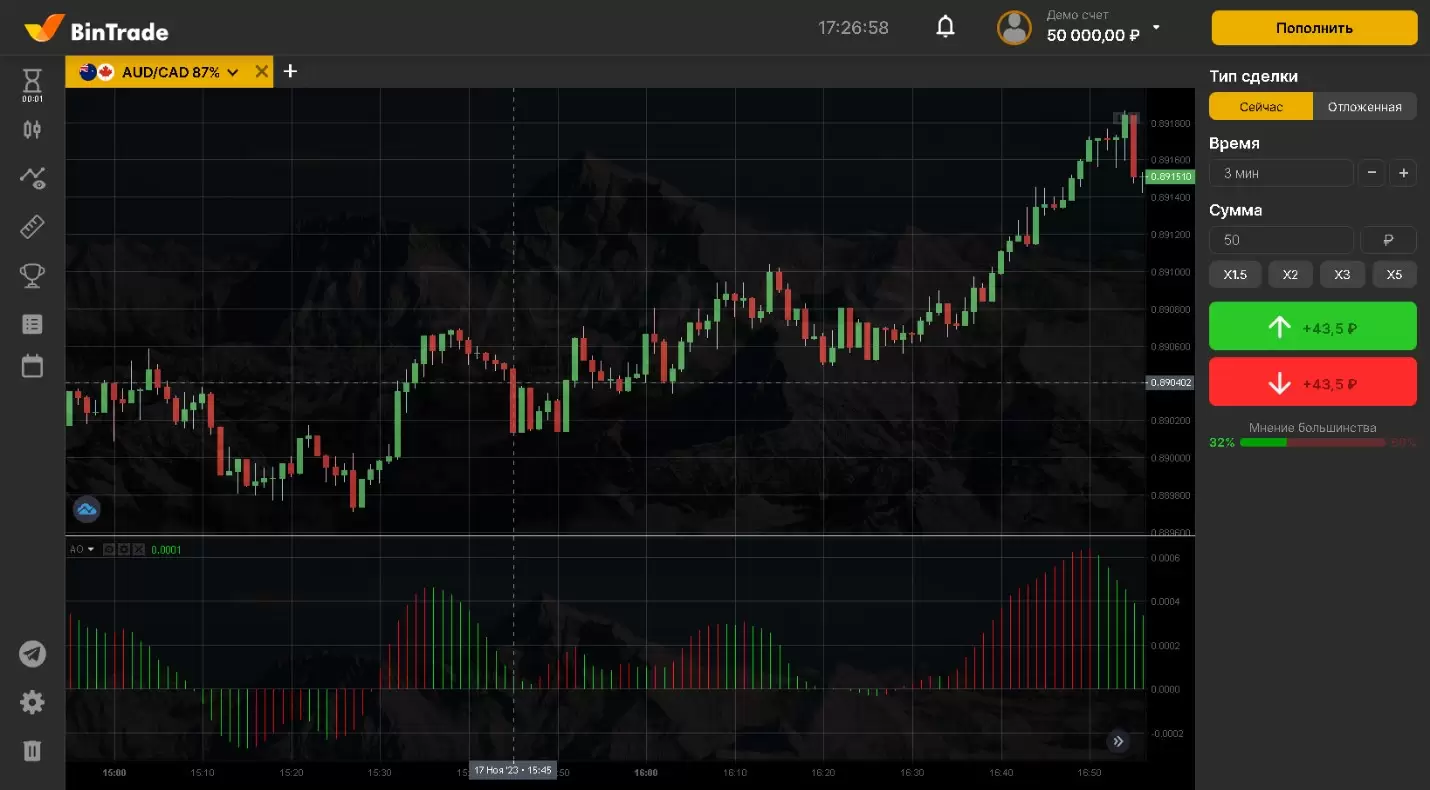Screen dimensions: 1430x790
Task: Expand the AUD/CAD asset dropdown
Action: pyautogui.click(x=232, y=72)
